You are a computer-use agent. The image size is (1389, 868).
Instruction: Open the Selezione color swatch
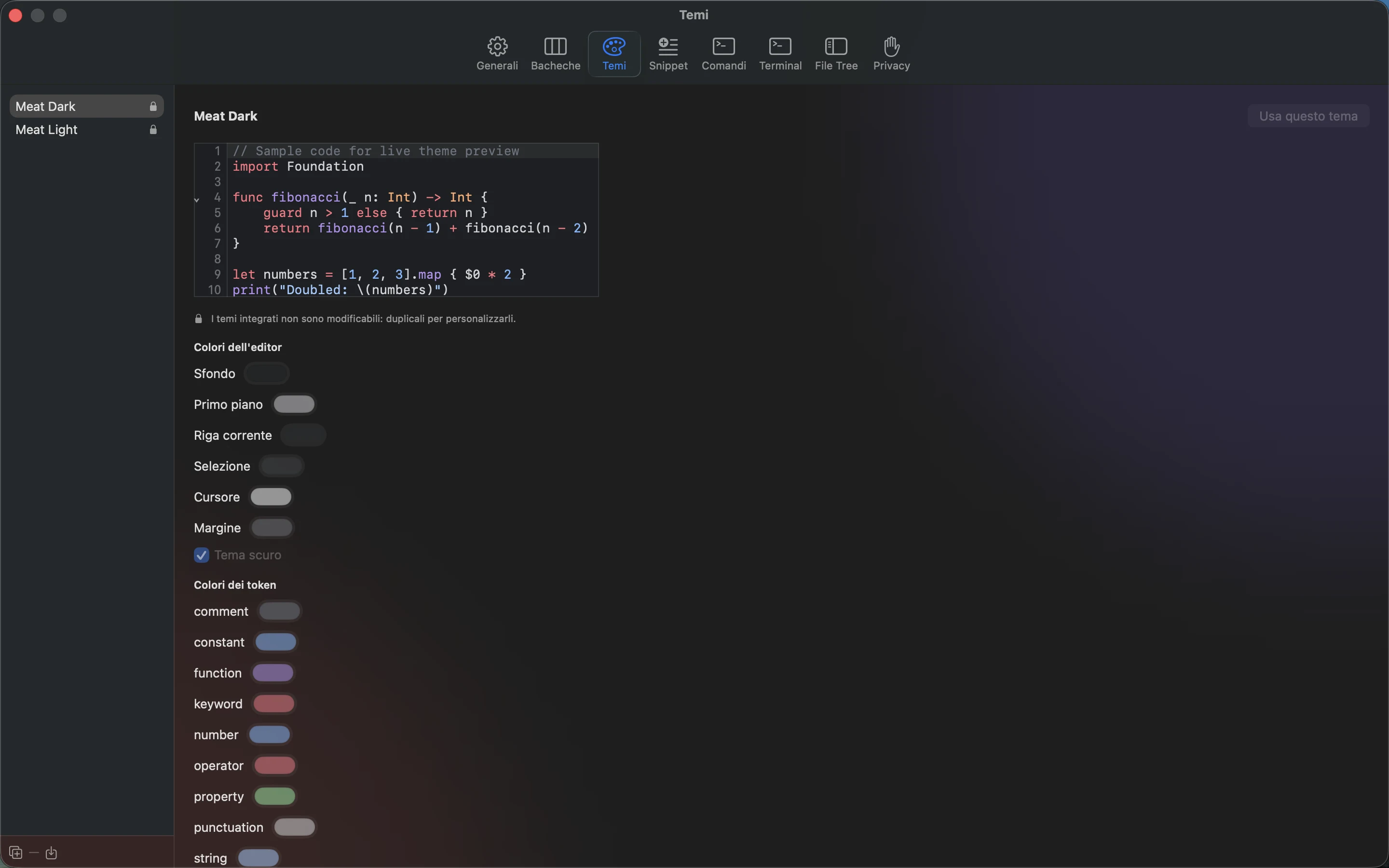(282, 466)
